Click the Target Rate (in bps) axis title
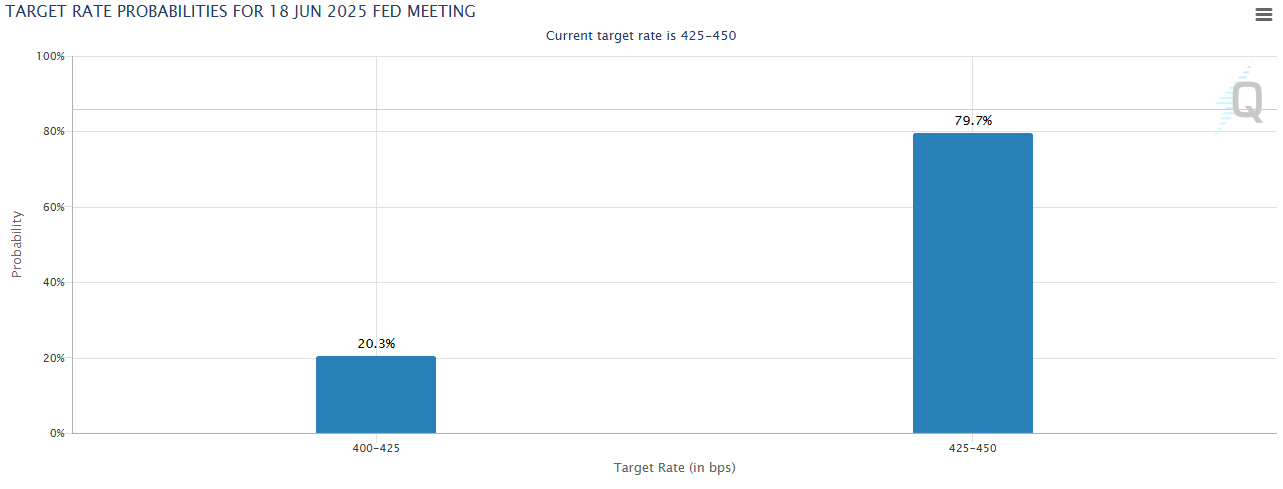 coord(674,467)
